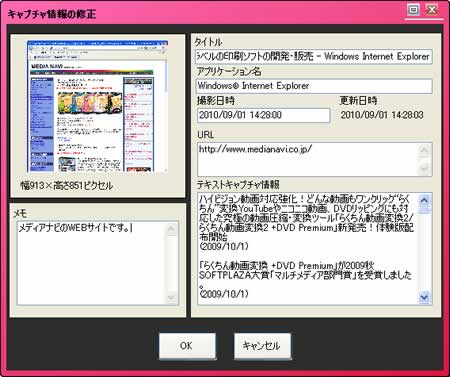The width and height of the screenshot is (450, 377).
Task: Click the 撮影日時 date field
Action: coord(263,115)
